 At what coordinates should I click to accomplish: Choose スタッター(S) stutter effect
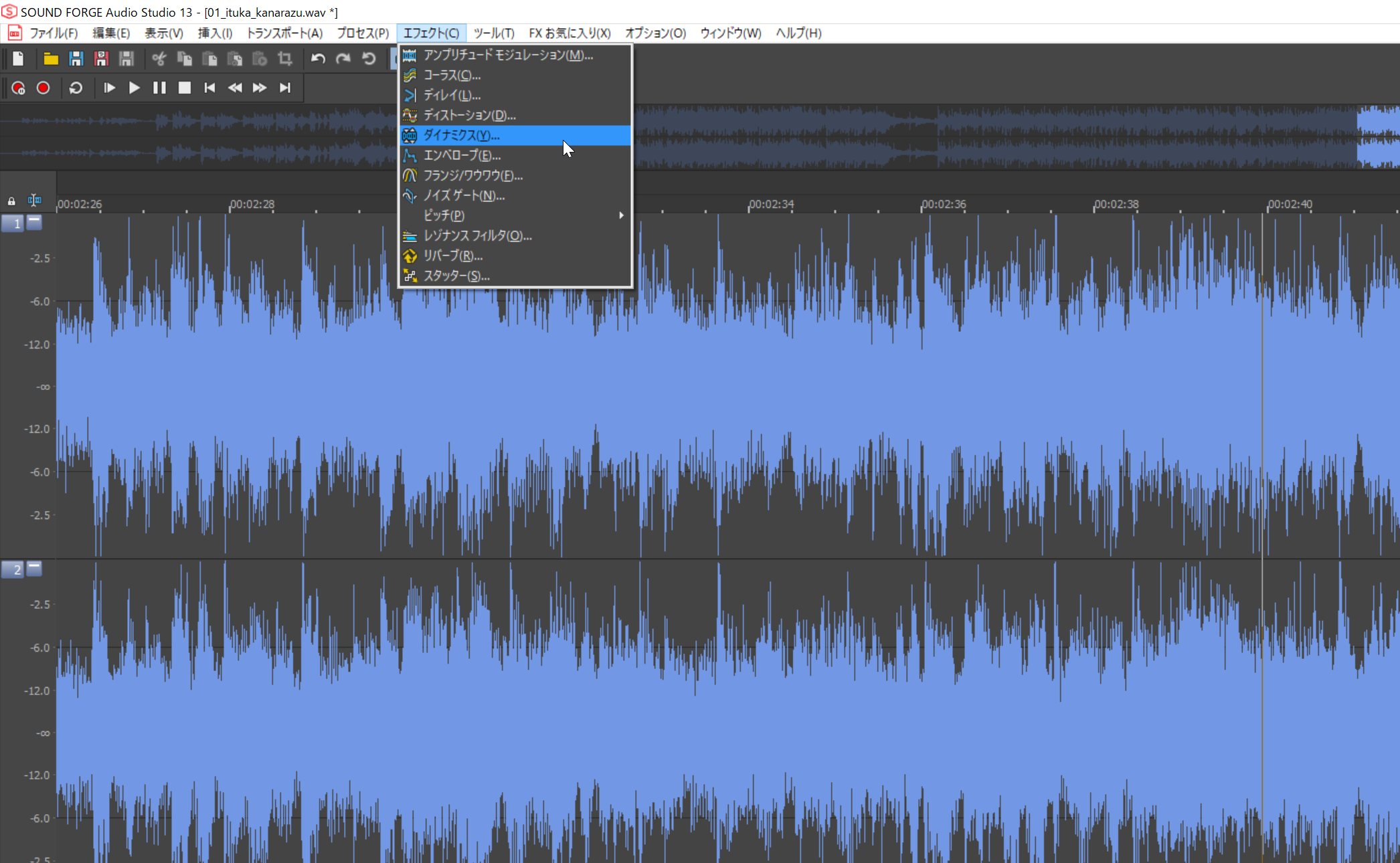515,276
